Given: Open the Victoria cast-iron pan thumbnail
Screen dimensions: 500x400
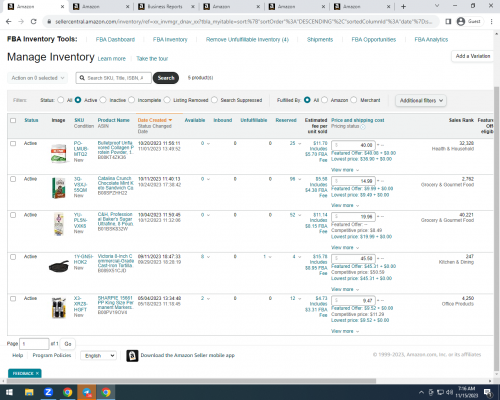Looking at the screenshot, I should [59, 266].
